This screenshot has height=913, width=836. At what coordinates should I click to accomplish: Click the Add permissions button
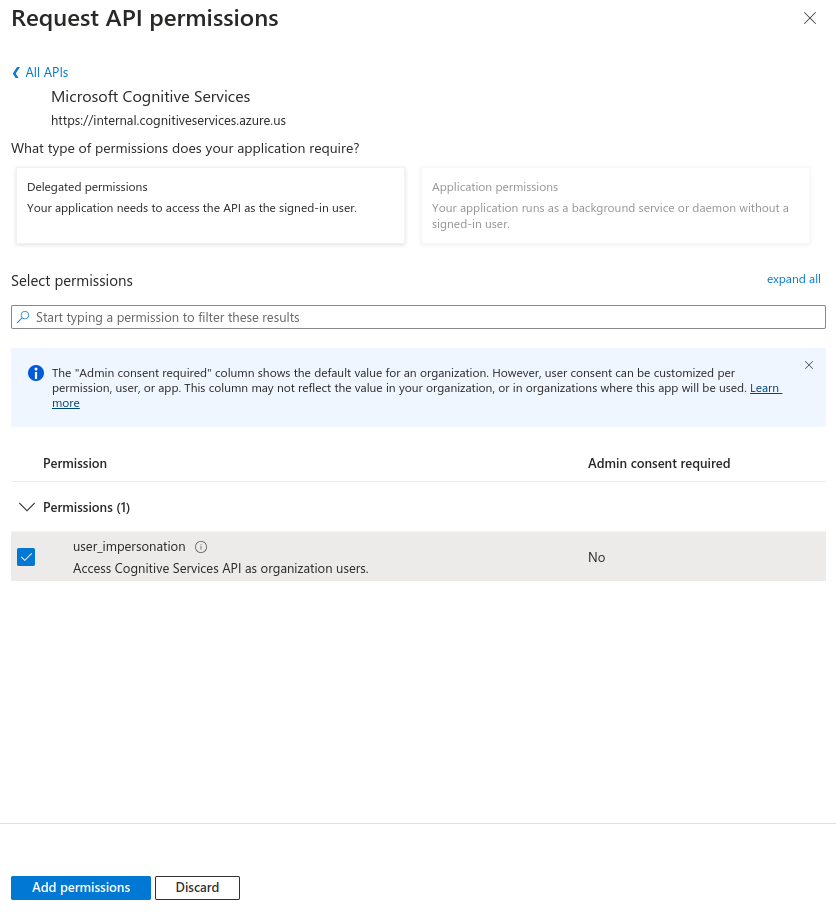tap(80, 887)
